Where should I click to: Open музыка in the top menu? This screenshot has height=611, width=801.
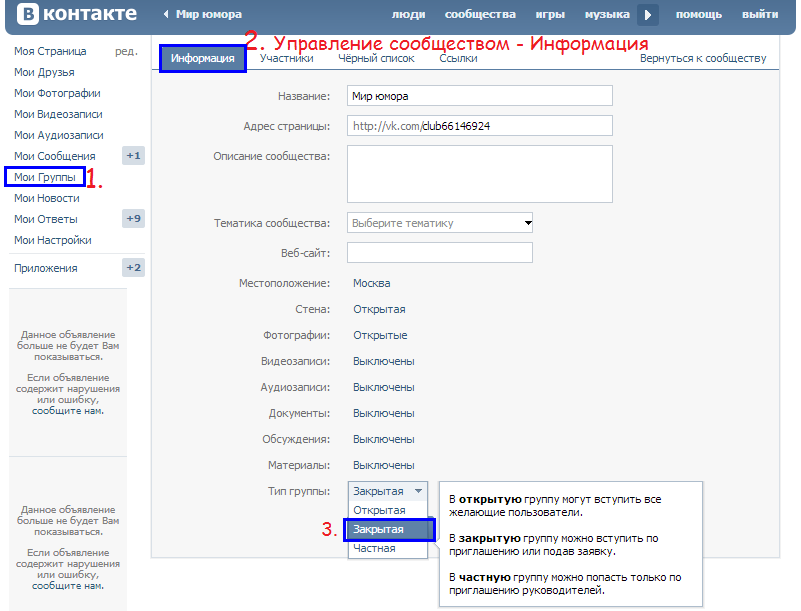click(607, 14)
